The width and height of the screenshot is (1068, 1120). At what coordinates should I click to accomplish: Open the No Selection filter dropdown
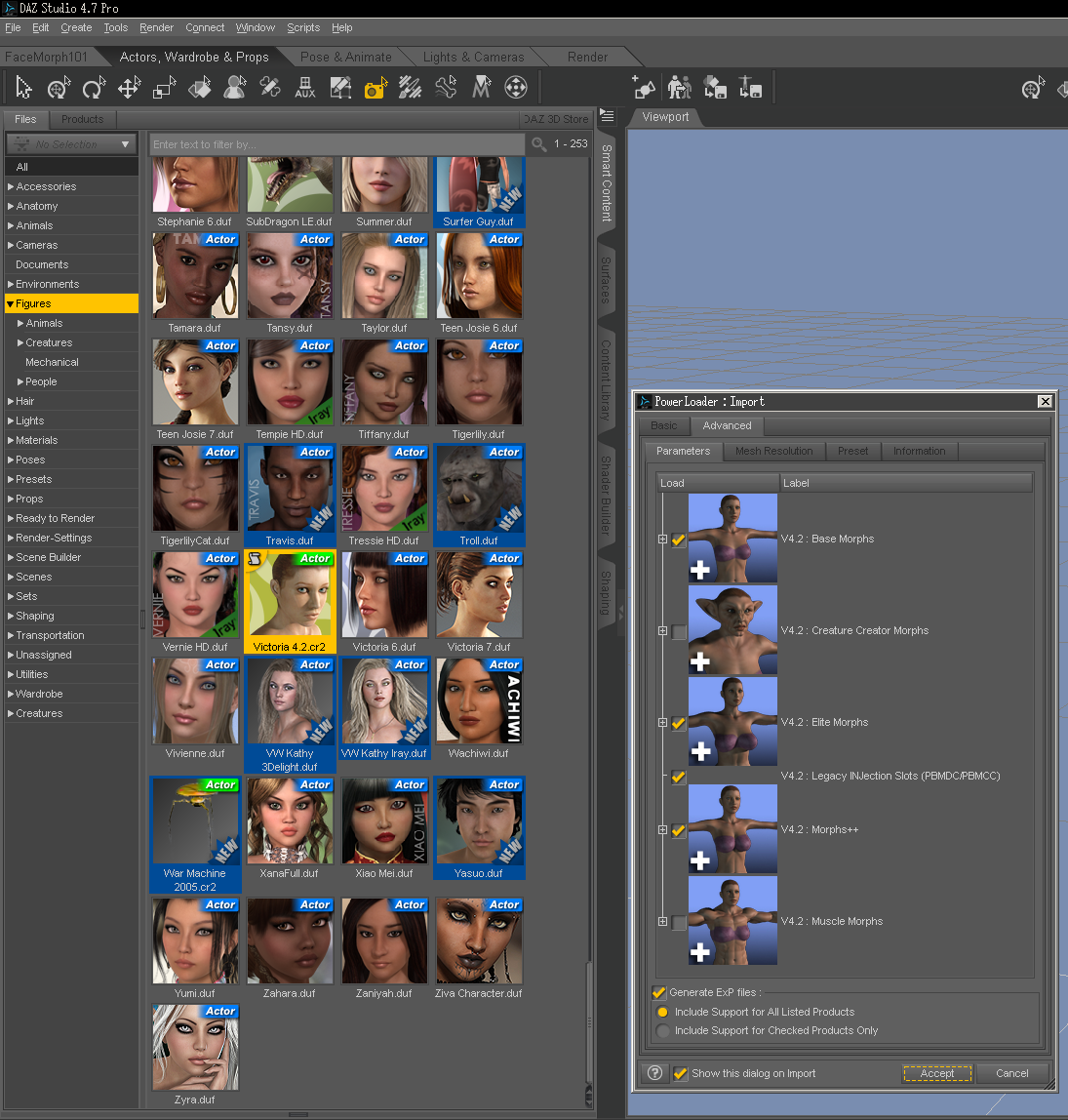click(71, 144)
